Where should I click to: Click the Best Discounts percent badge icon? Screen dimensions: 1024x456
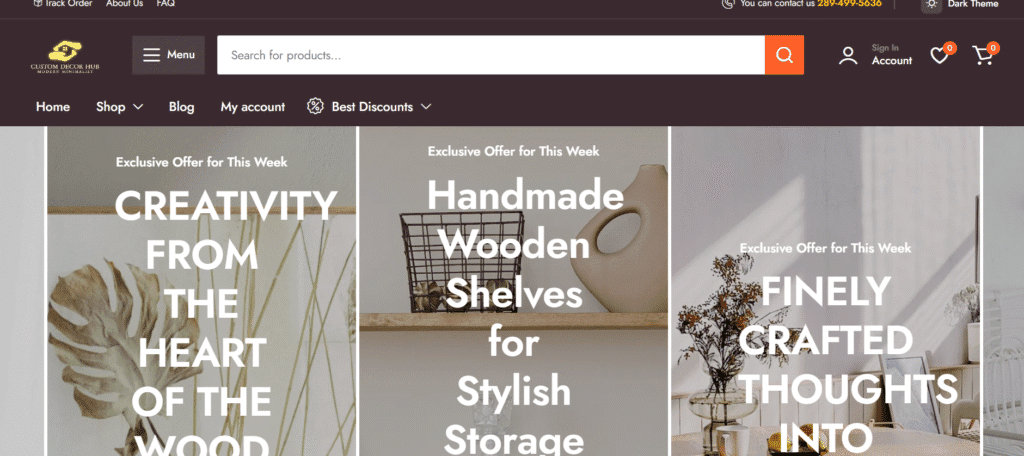[x=315, y=106]
